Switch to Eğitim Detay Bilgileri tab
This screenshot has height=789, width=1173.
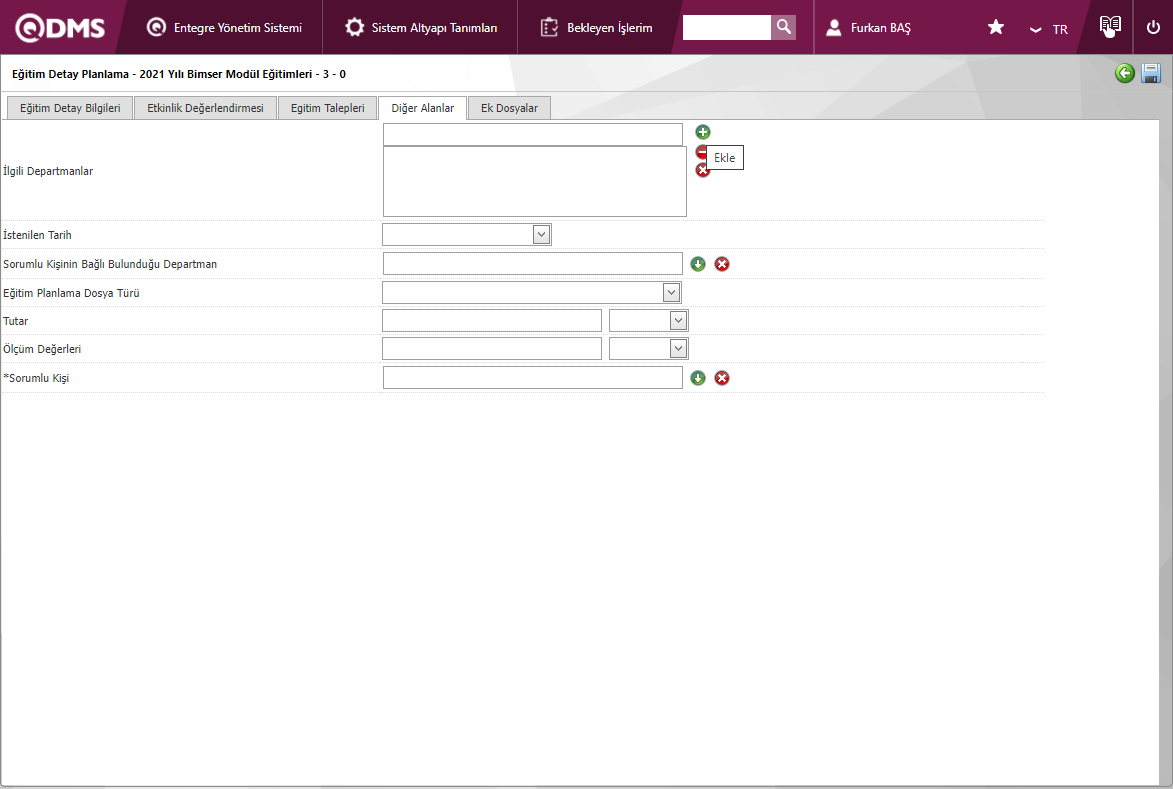click(70, 108)
